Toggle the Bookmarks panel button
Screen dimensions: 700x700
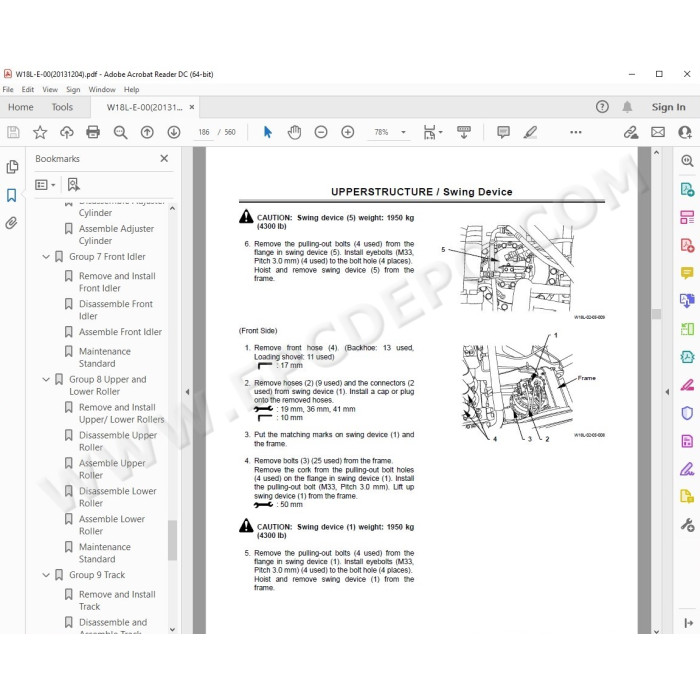(12, 195)
